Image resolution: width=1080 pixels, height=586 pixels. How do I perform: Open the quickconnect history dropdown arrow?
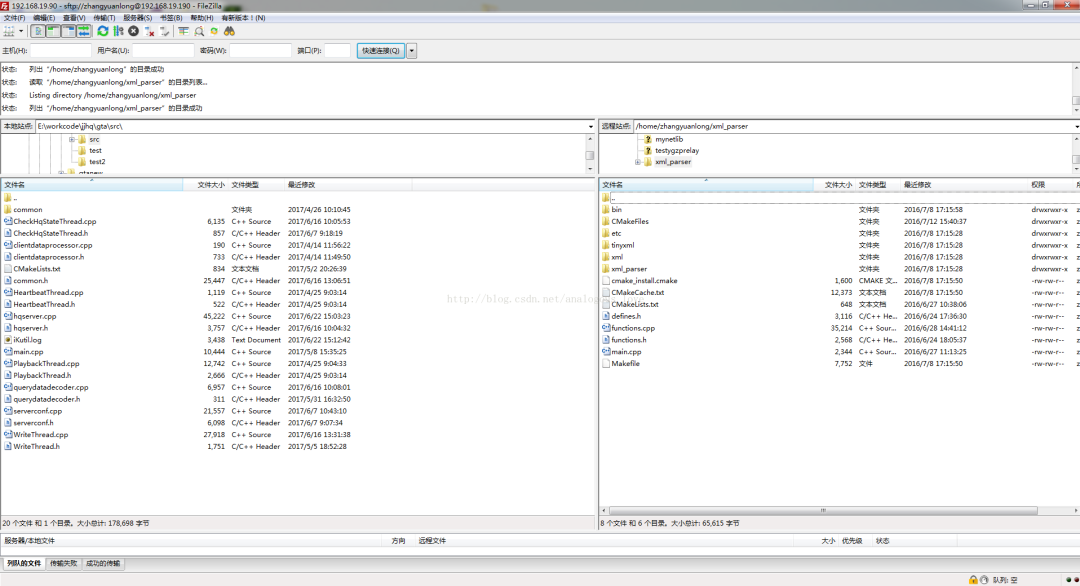coord(412,50)
